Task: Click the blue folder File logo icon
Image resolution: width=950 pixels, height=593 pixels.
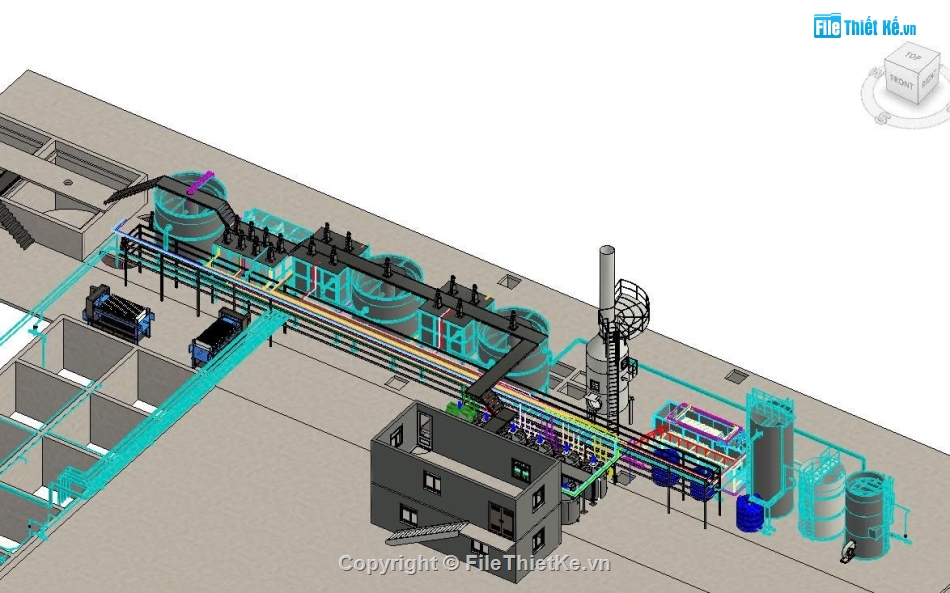Action: [x=827, y=27]
